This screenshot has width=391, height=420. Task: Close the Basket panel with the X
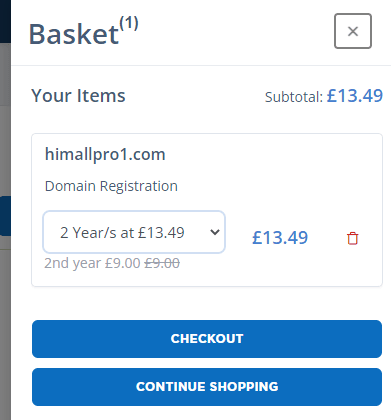pyautogui.click(x=353, y=31)
